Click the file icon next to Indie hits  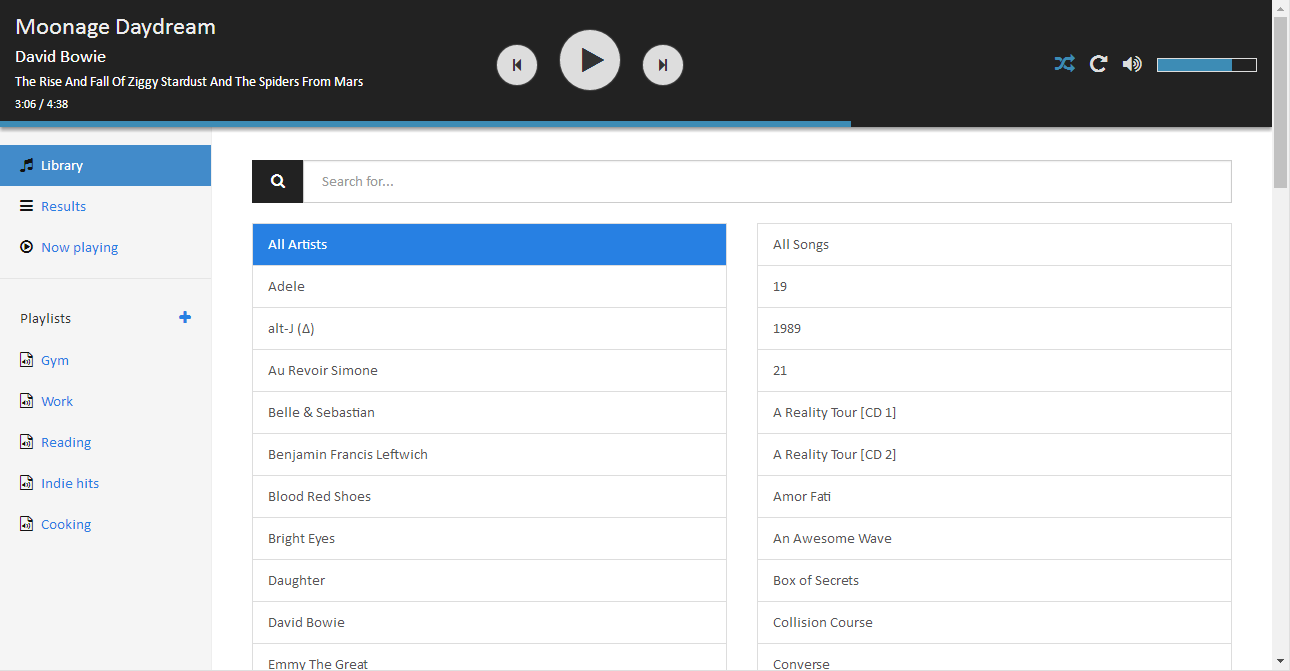tap(27, 483)
